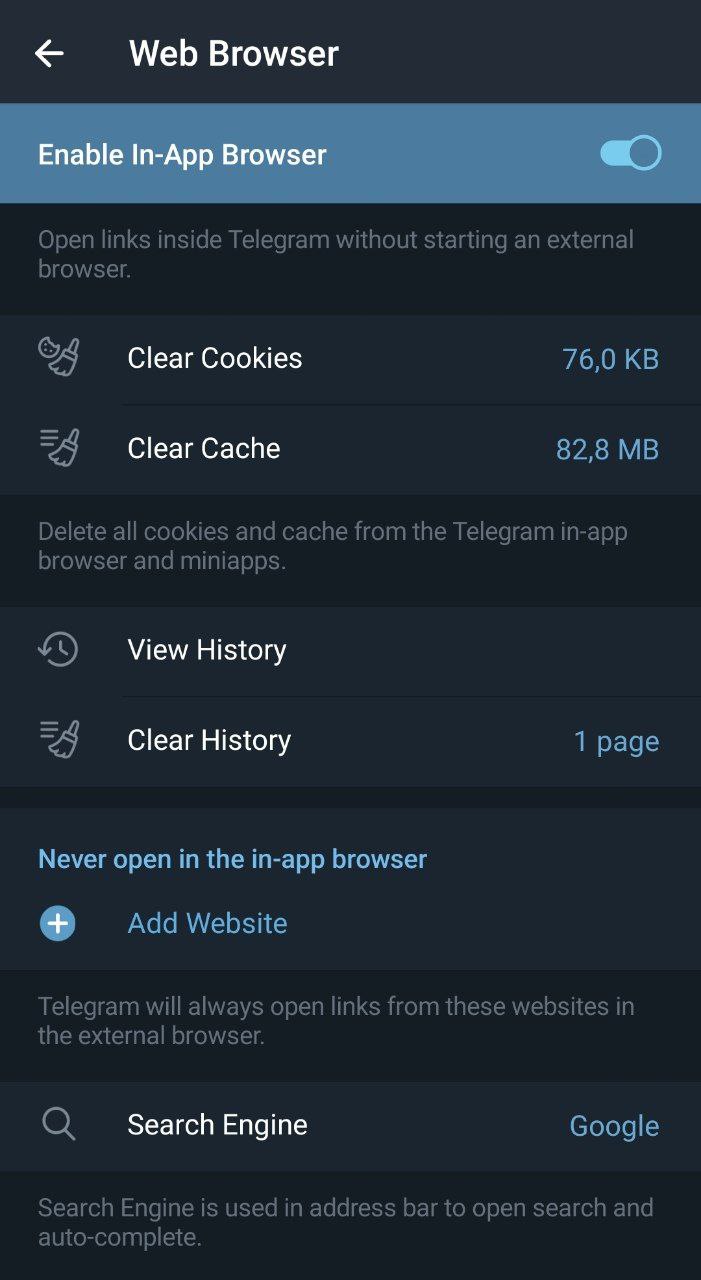
Task: Click the Clear History broom icon
Action: tap(59, 740)
